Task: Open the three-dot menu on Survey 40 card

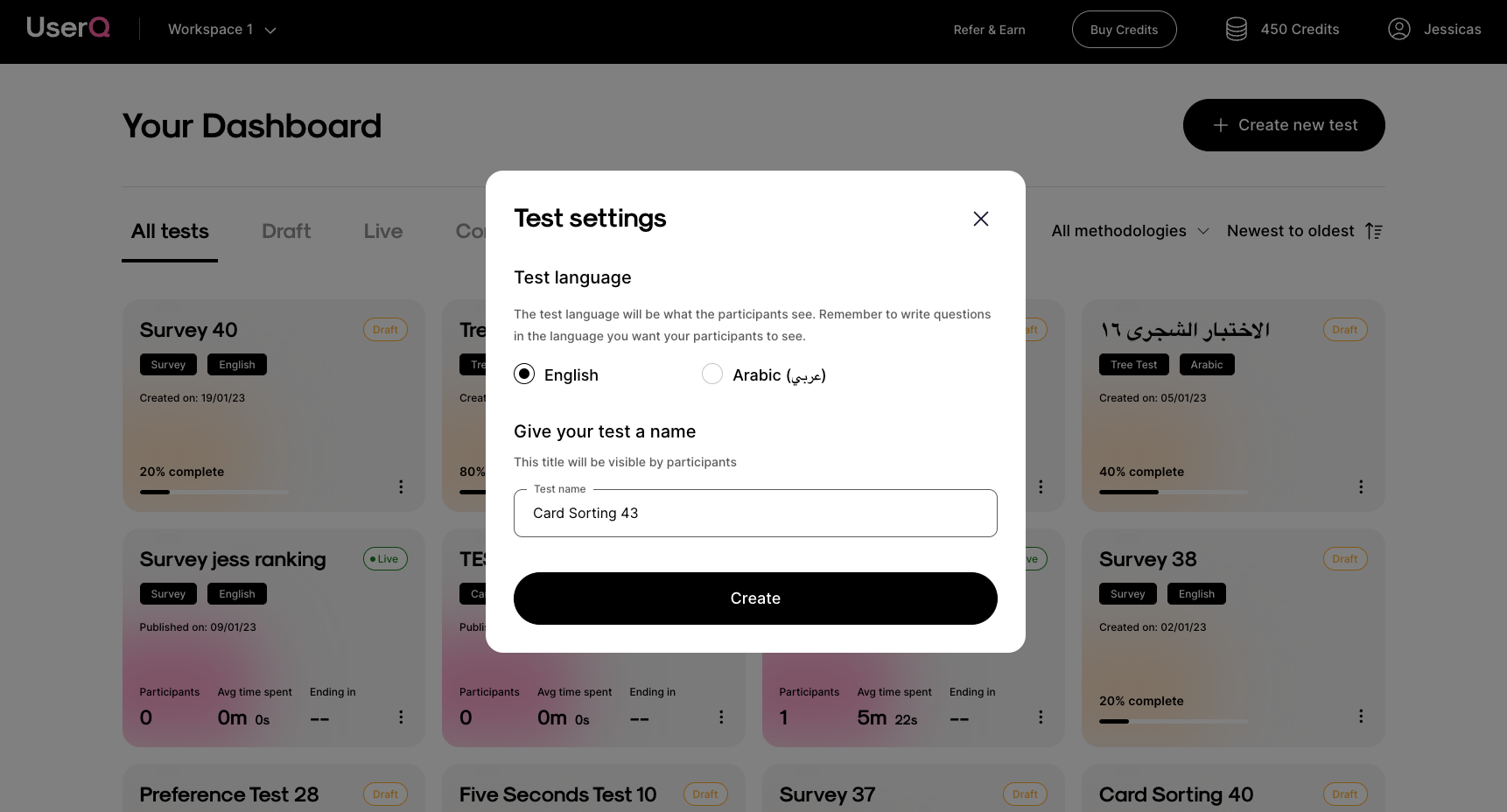Action: point(401,486)
